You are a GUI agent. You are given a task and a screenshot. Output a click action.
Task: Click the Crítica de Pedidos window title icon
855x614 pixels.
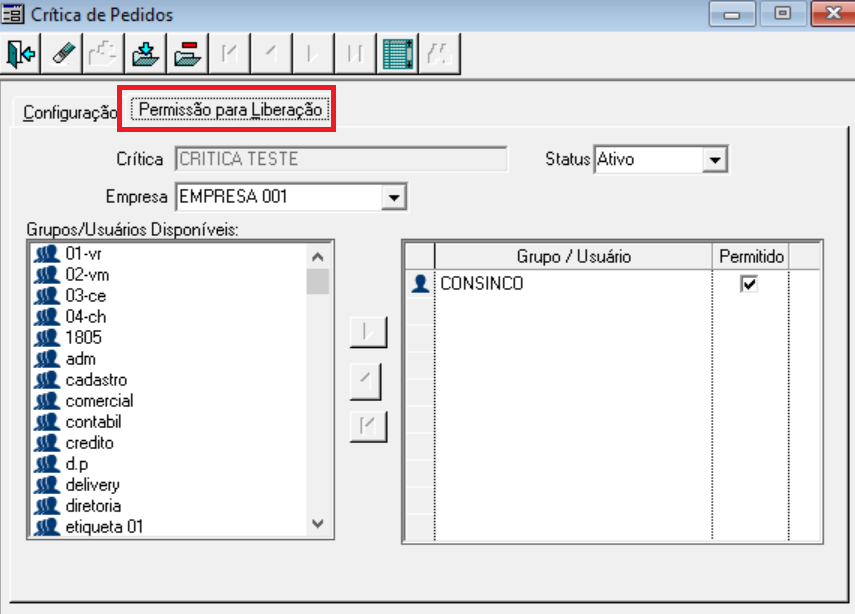point(12,13)
